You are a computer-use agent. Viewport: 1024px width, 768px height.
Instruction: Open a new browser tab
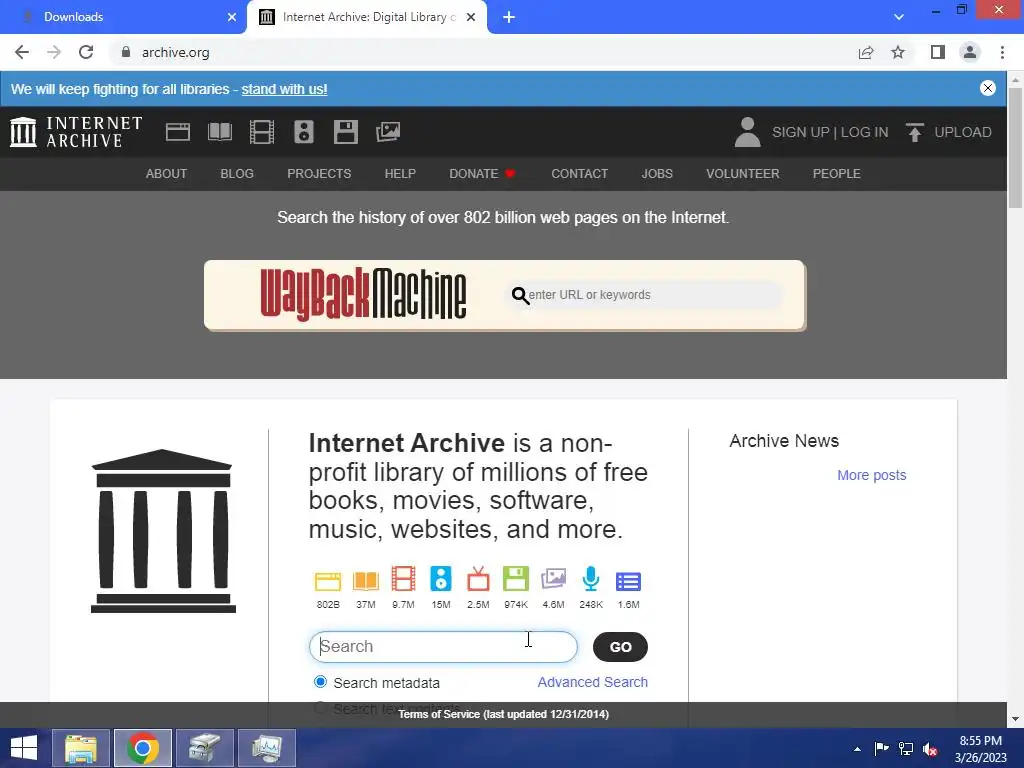click(x=509, y=17)
